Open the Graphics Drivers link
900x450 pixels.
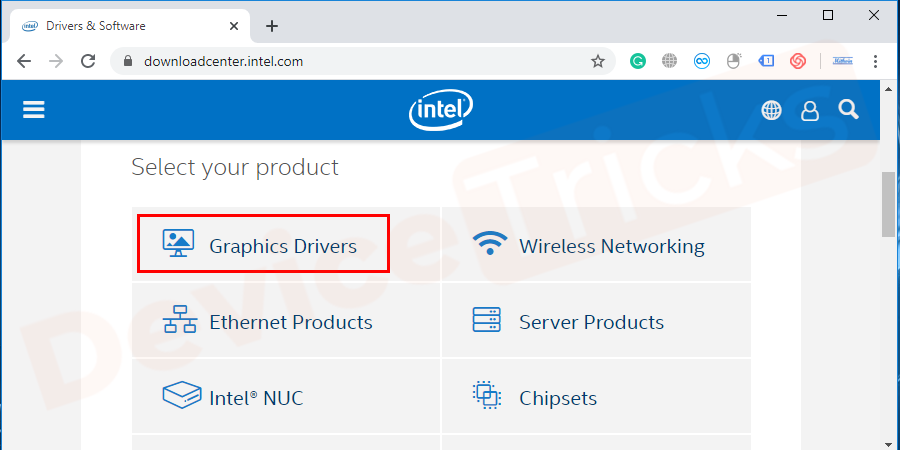coord(282,246)
